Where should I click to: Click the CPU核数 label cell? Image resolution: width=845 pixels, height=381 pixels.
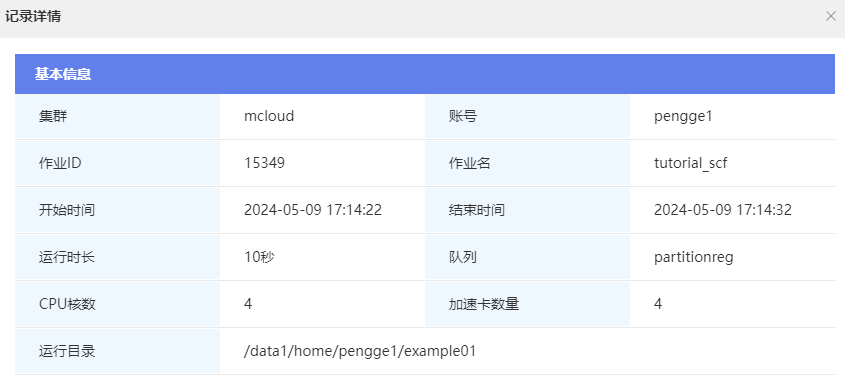coord(117,304)
